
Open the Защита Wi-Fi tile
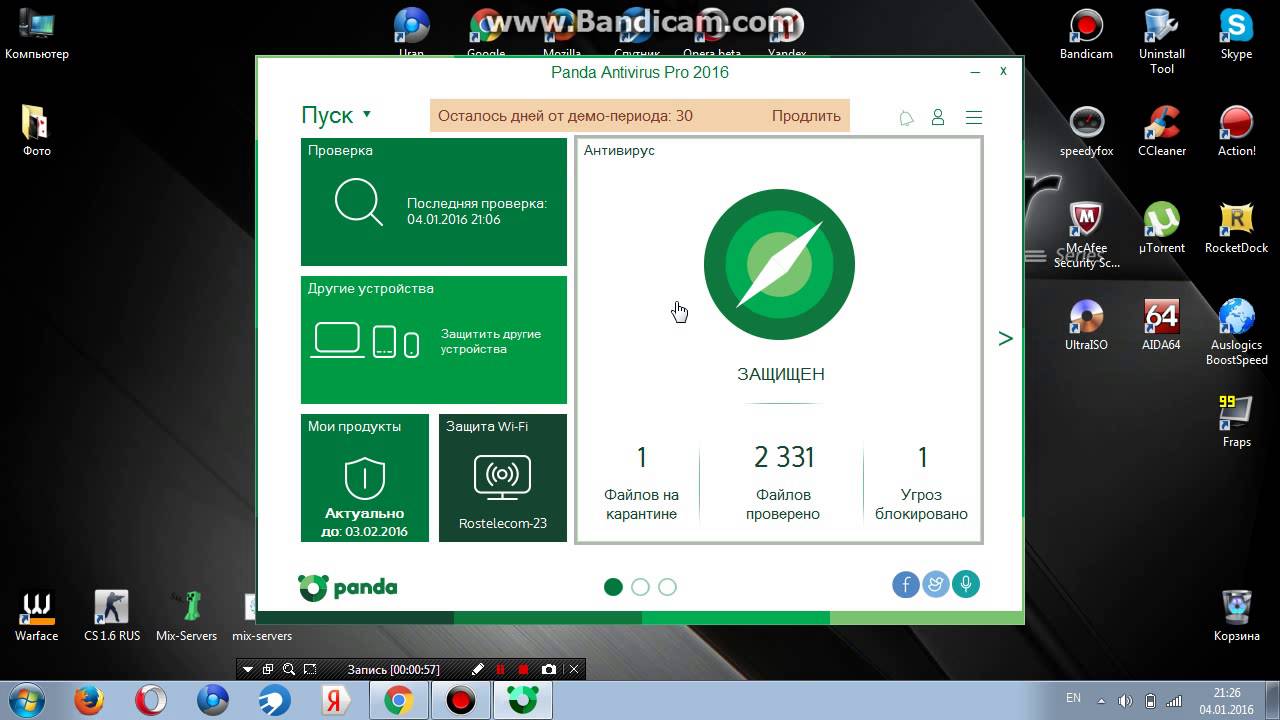(503, 478)
